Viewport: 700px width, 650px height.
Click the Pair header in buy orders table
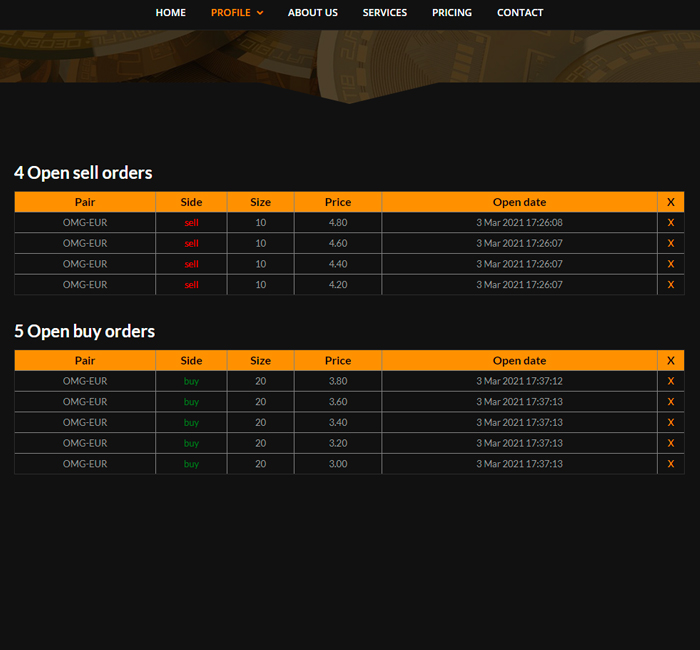pyautogui.click(x=85, y=361)
